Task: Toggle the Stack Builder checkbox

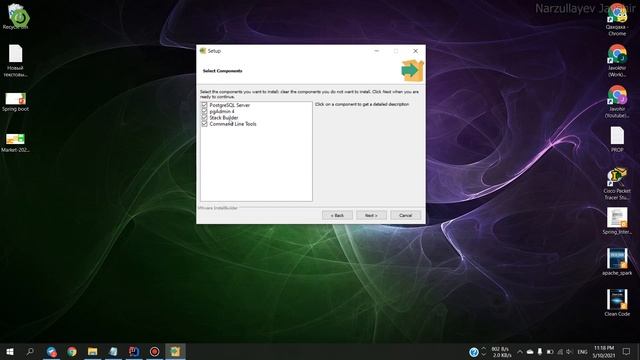Action: [204, 118]
